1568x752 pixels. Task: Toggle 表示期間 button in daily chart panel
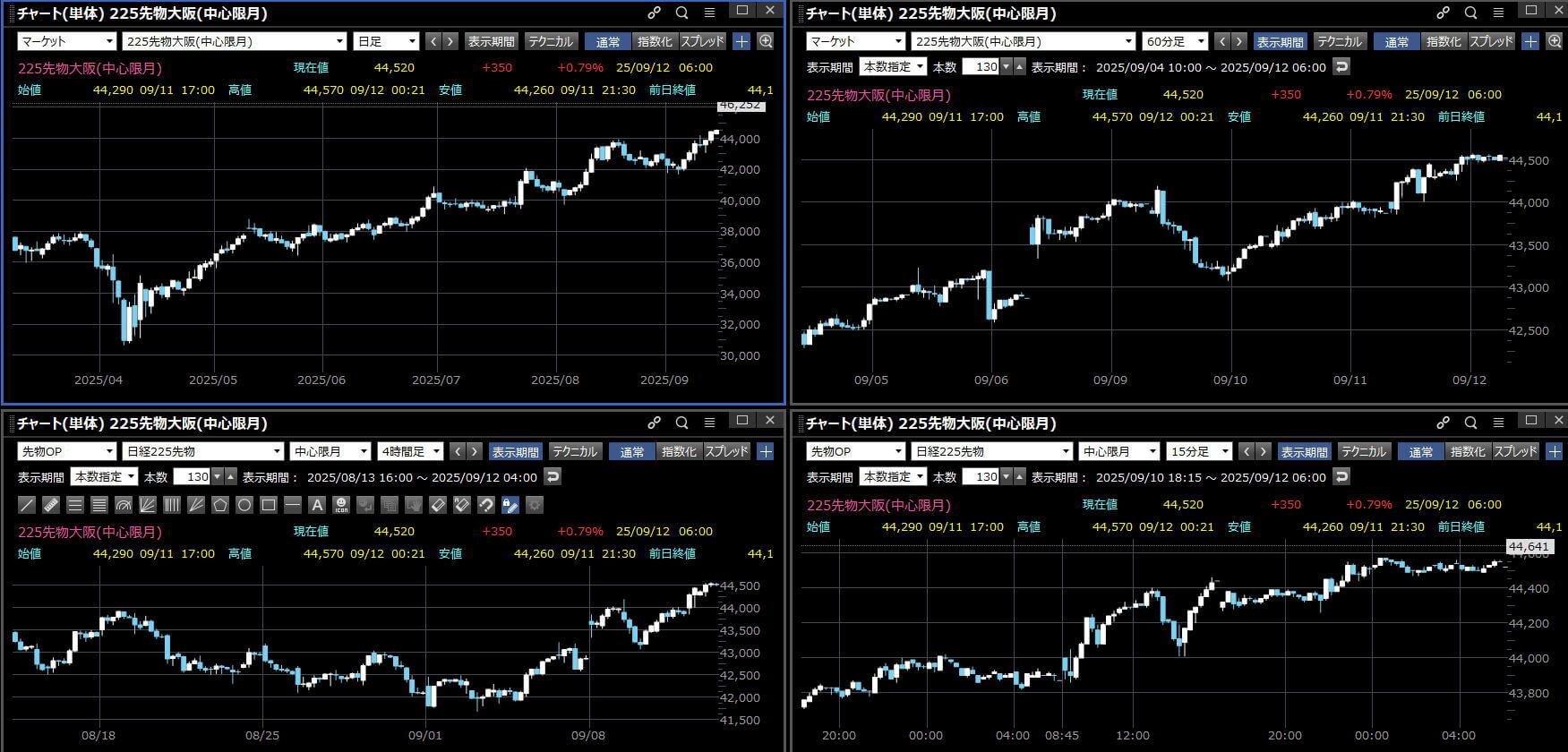pyautogui.click(x=492, y=41)
